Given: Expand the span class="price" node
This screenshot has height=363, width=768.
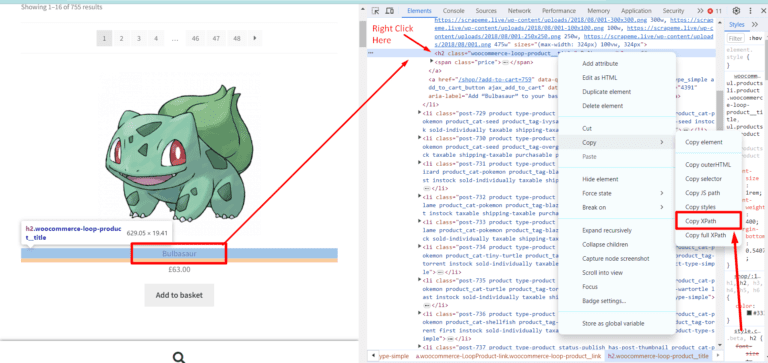Looking at the screenshot, I should point(432,62).
